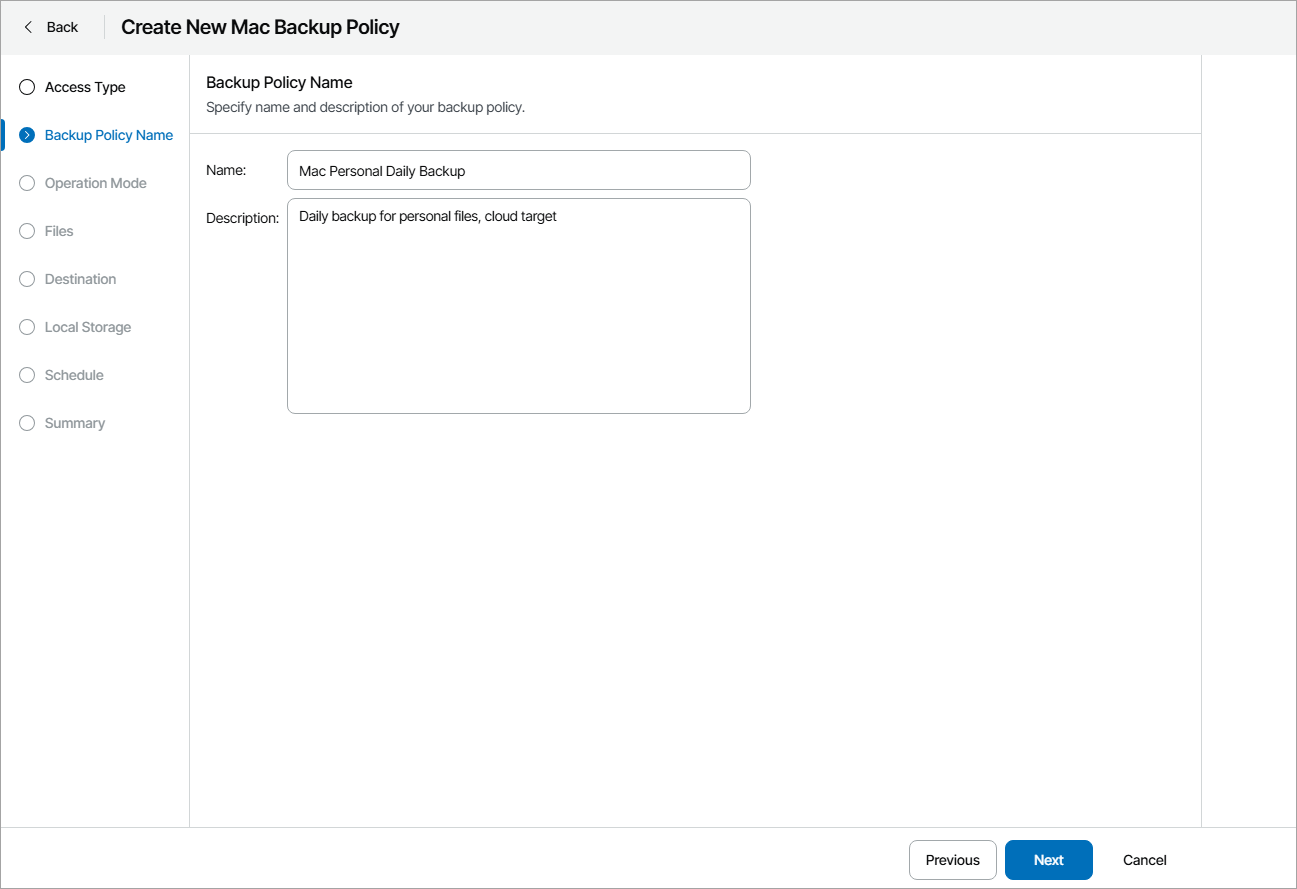Navigate to the Summary step

pos(73,423)
